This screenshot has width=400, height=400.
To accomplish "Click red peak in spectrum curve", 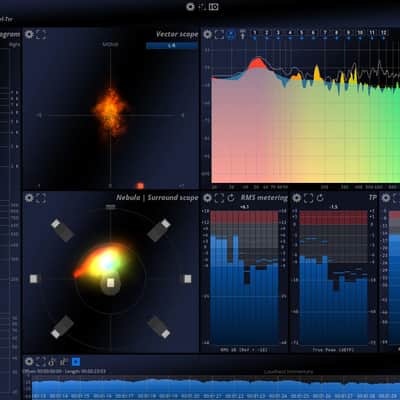I will (257, 63).
